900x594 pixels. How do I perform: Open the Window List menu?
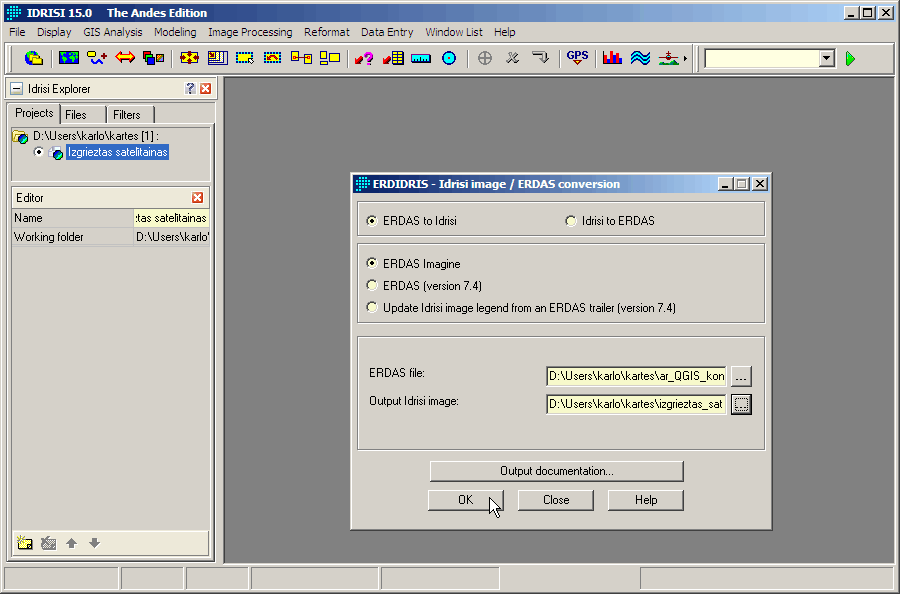point(453,32)
